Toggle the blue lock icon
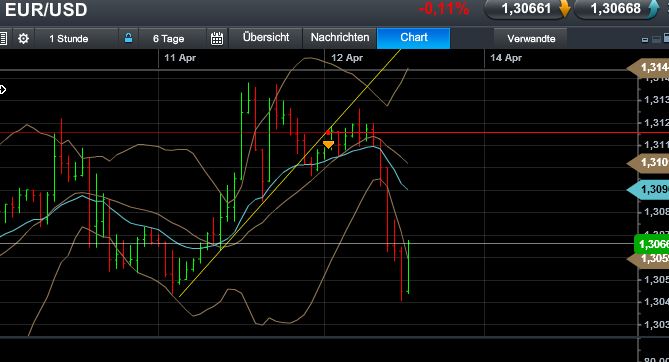Screen dimensions: 669x362 point(128,38)
